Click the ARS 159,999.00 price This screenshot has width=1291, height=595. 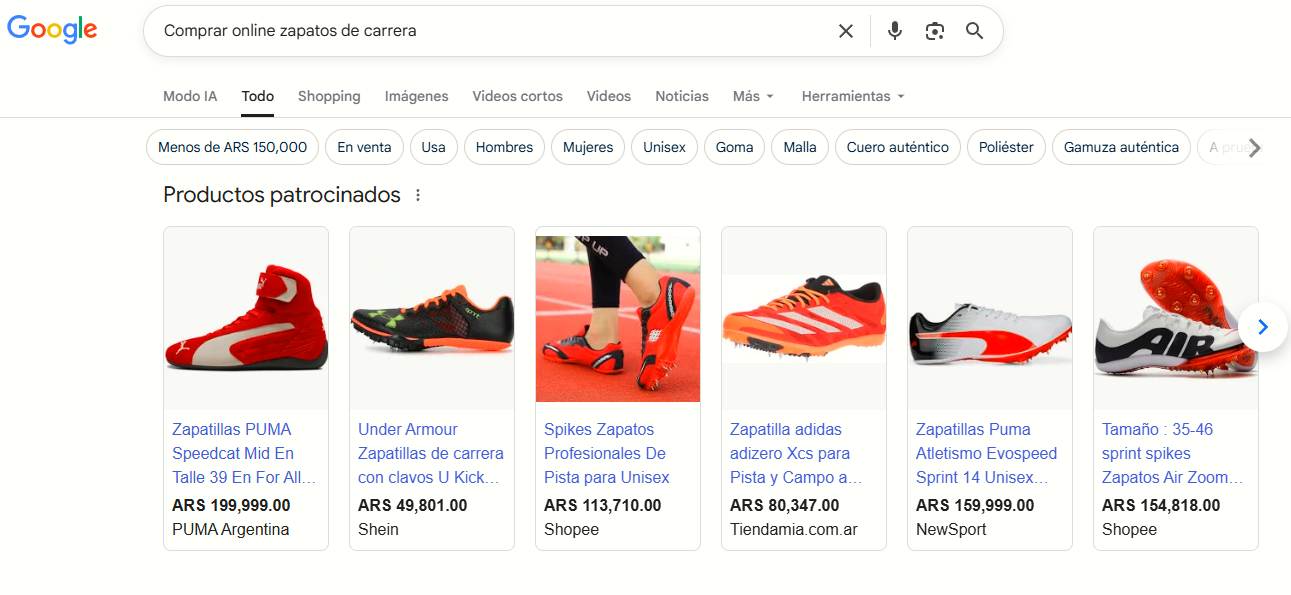pos(975,505)
